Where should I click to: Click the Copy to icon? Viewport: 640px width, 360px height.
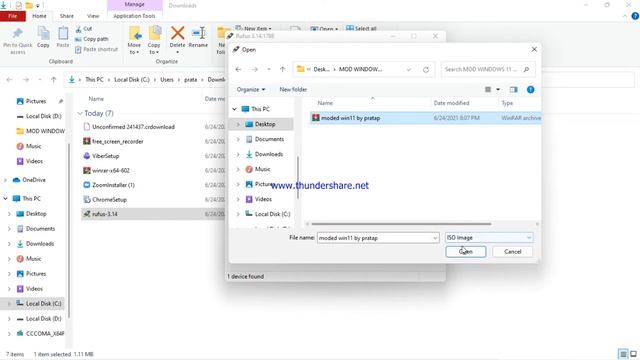(154, 33)
